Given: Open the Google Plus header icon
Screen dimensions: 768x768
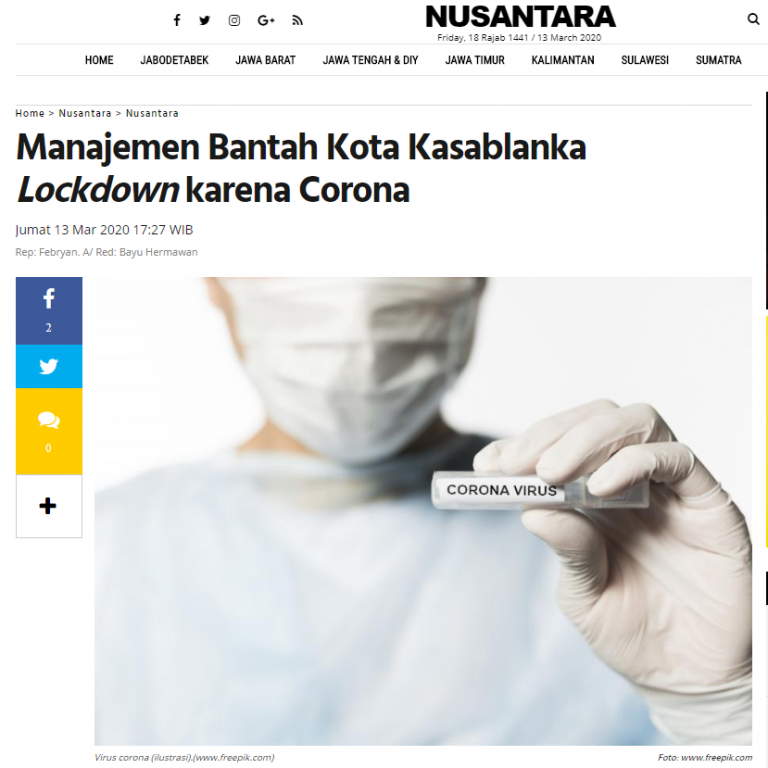Looking at the screenshot, I should click(x=266, y=20).
